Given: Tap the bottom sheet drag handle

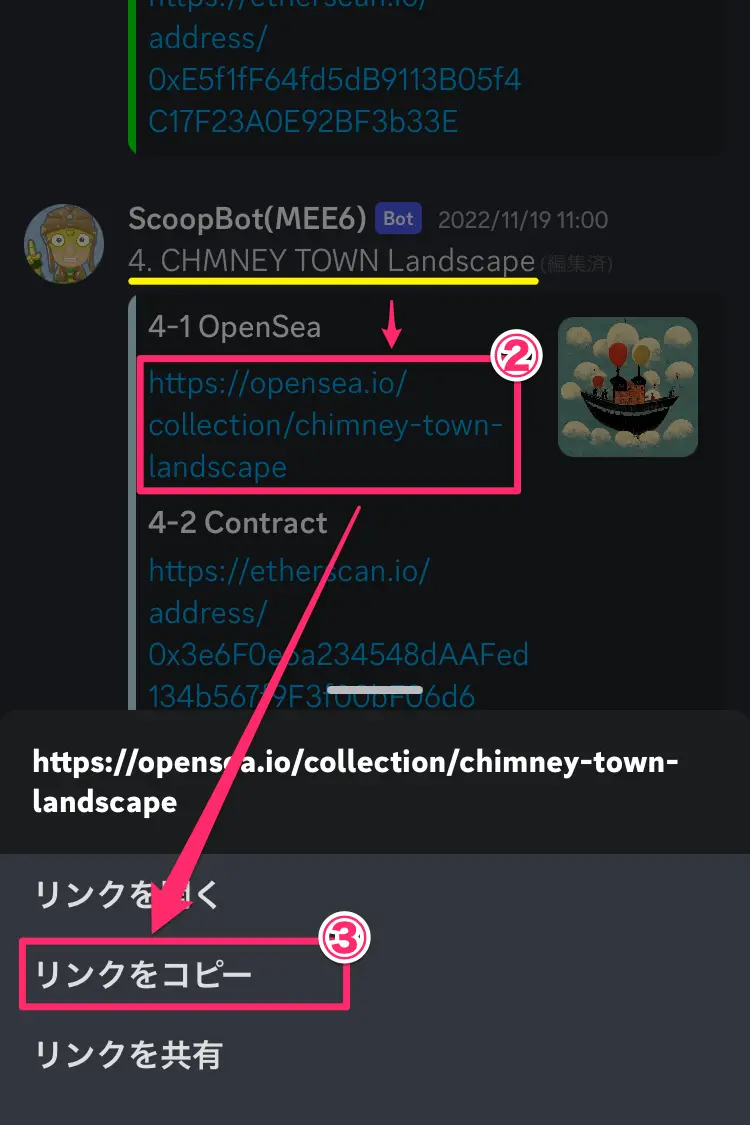Looking at the screenshot, I should pos(375,690).
